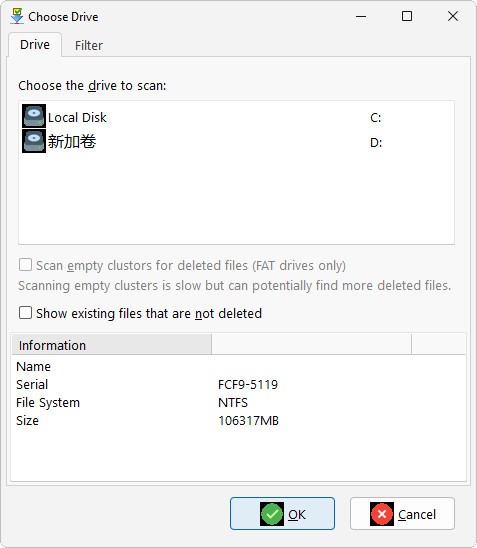477x548 pixels.
Task: Toggle Show existing files that are not deleted
Action: coord(26,313)
